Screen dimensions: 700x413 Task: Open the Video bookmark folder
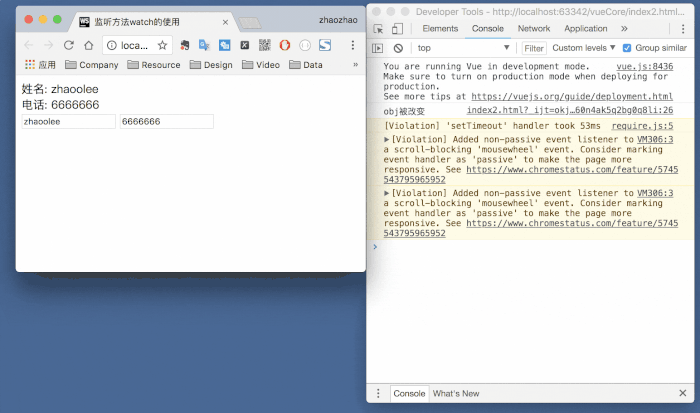(x=261, y=65)
